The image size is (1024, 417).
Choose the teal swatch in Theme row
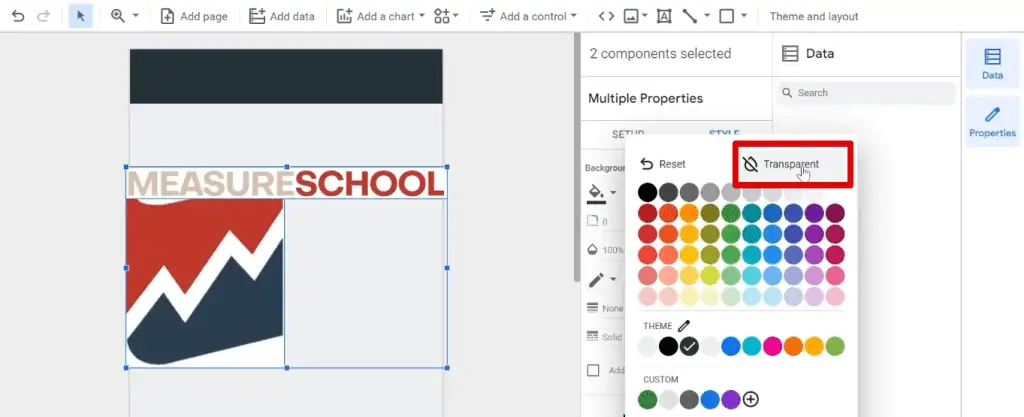(x=751, y=347)
